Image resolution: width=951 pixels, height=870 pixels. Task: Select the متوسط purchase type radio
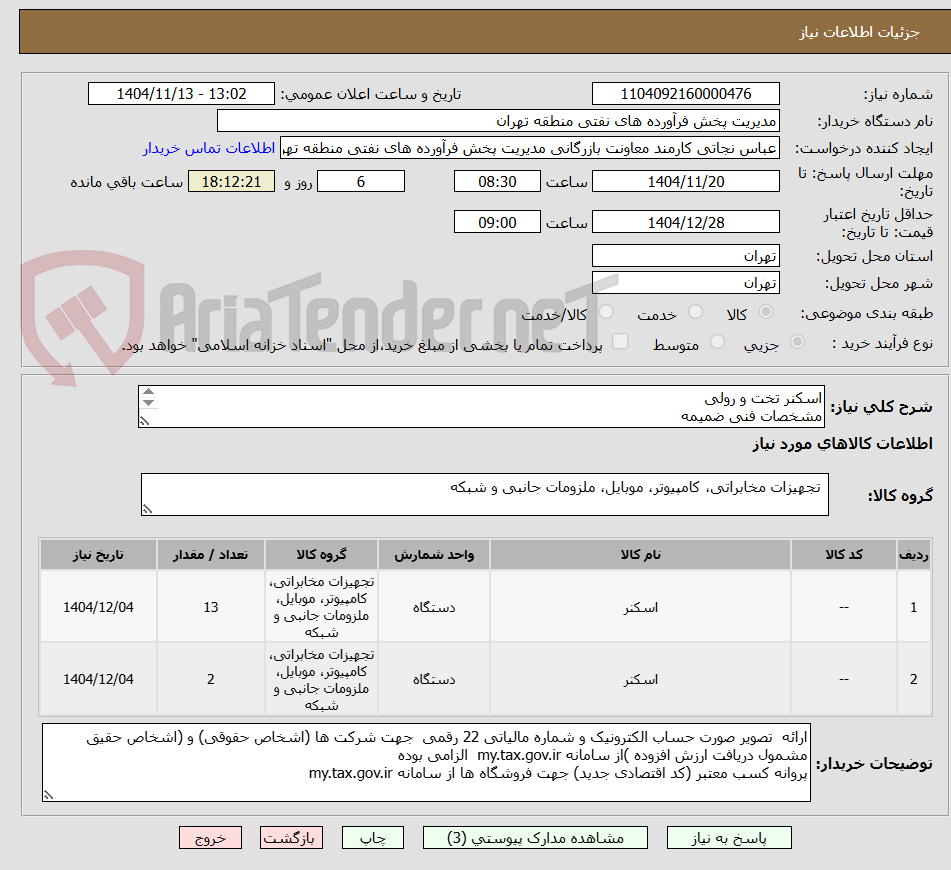pyautogui.click(x=717, y=342)
